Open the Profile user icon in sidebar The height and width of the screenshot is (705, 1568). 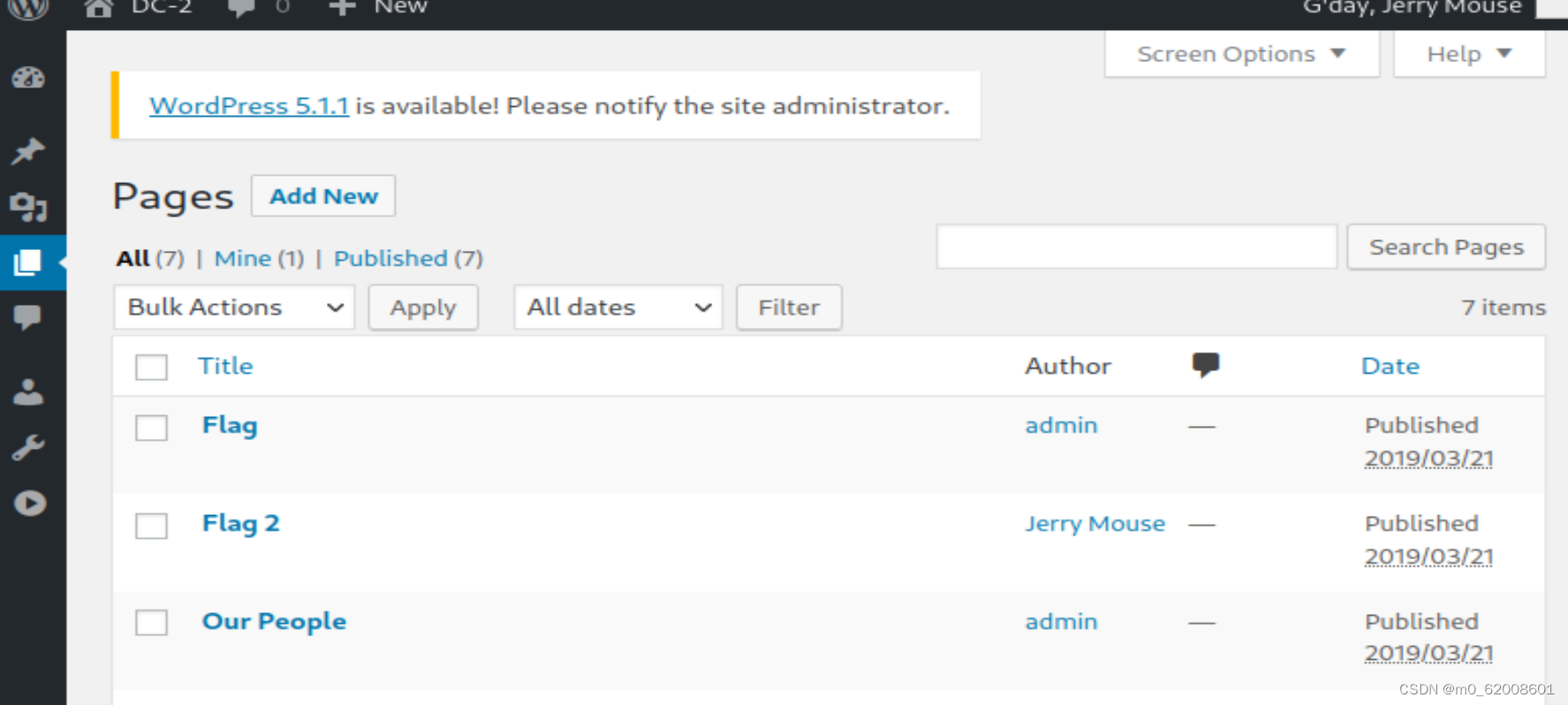coord(28,391)
